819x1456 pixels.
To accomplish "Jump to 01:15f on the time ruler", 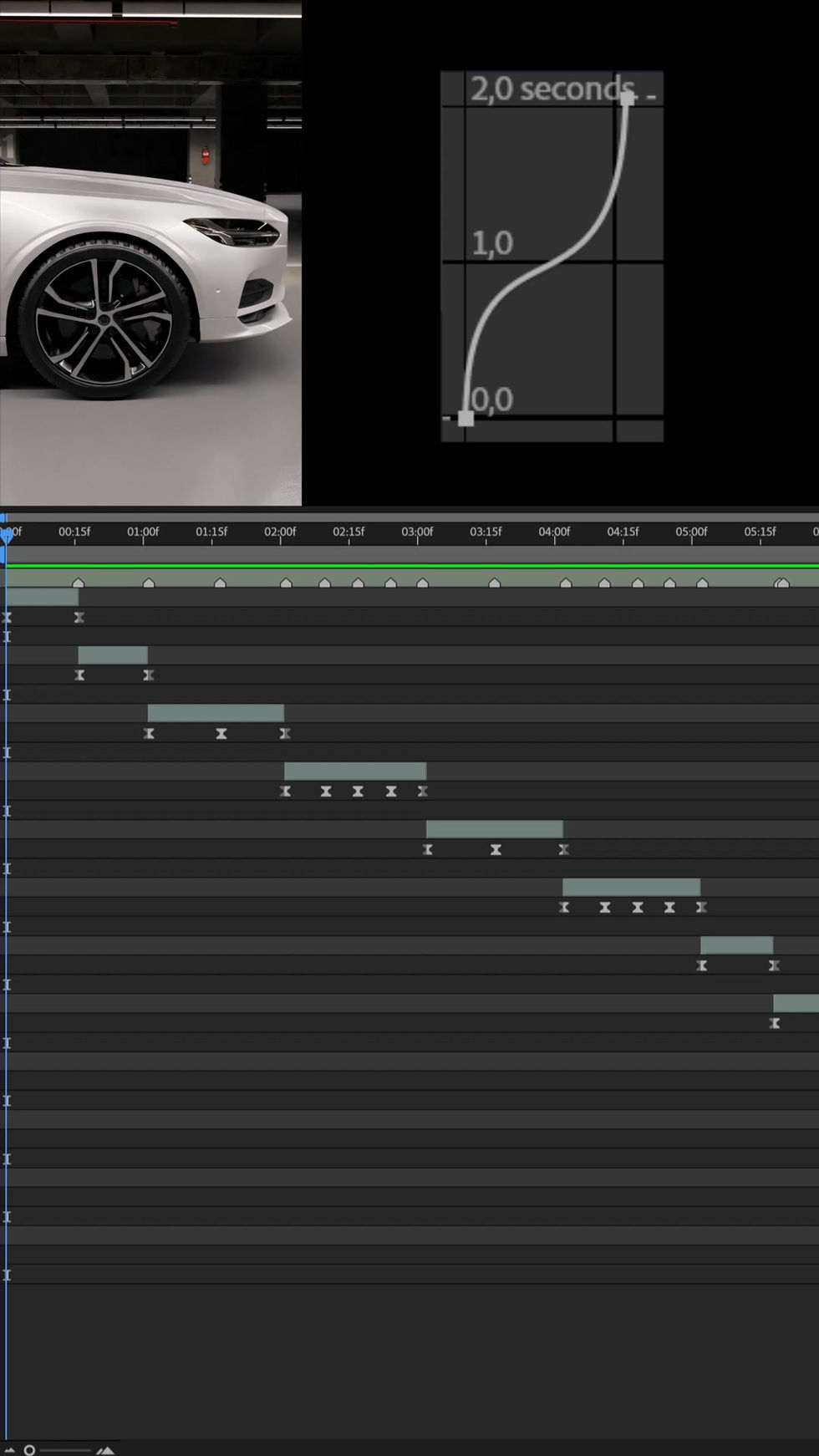I will coord(211,532).
